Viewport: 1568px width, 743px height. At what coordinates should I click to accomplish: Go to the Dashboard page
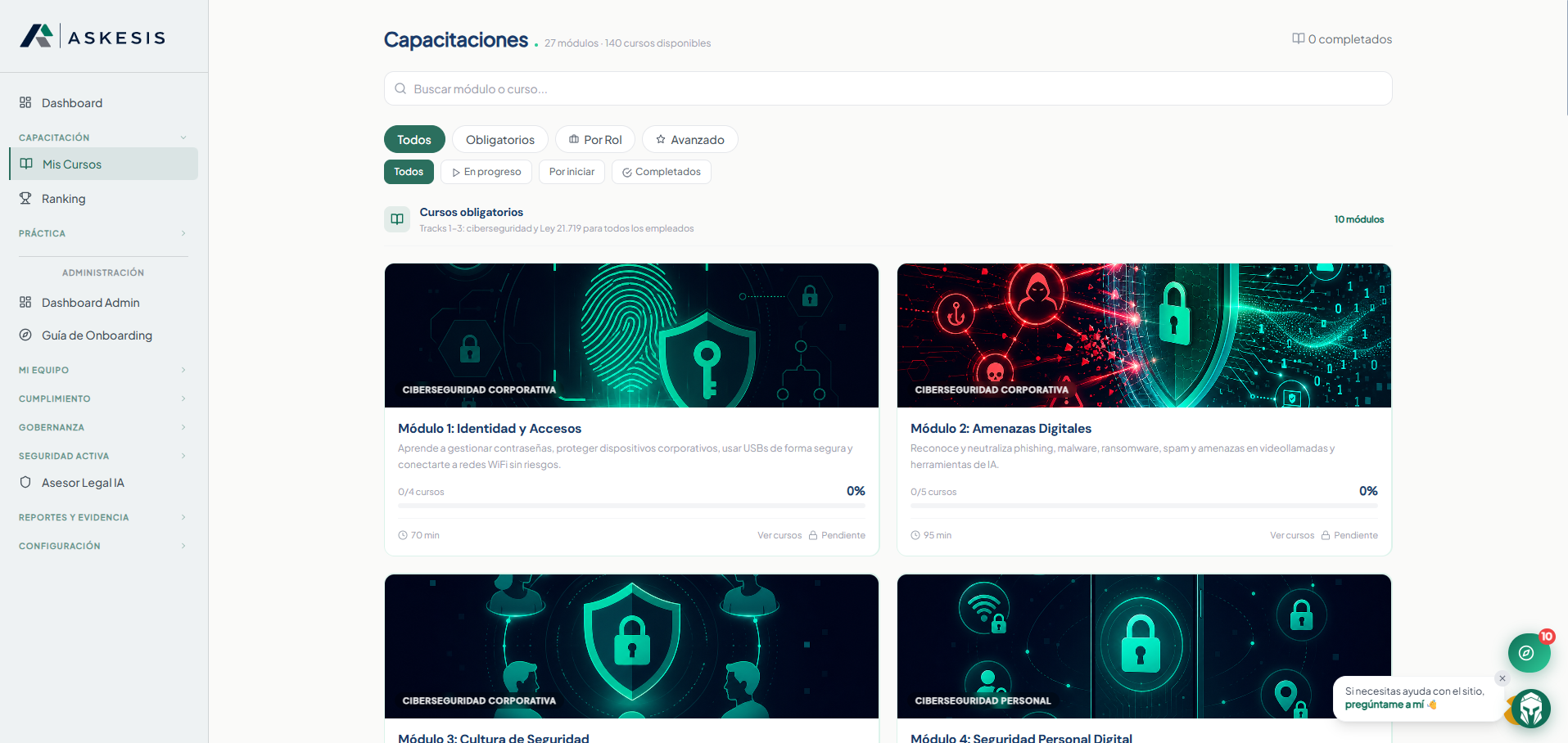tap(103, 102)
